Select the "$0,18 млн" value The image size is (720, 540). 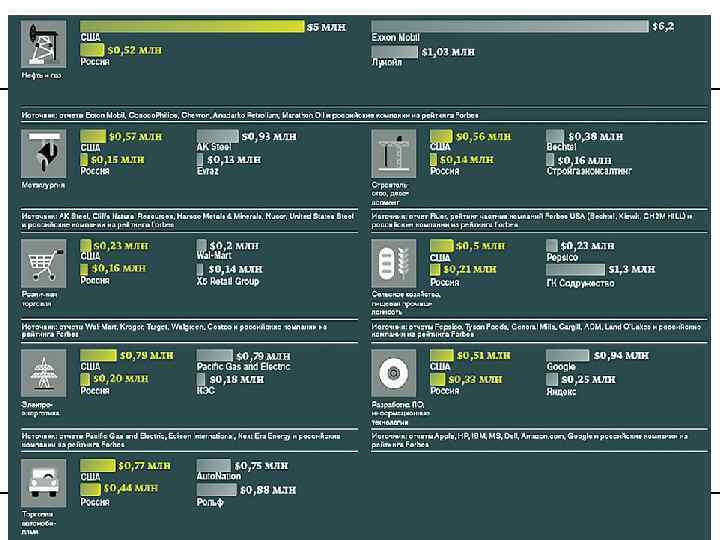[237, 379]
